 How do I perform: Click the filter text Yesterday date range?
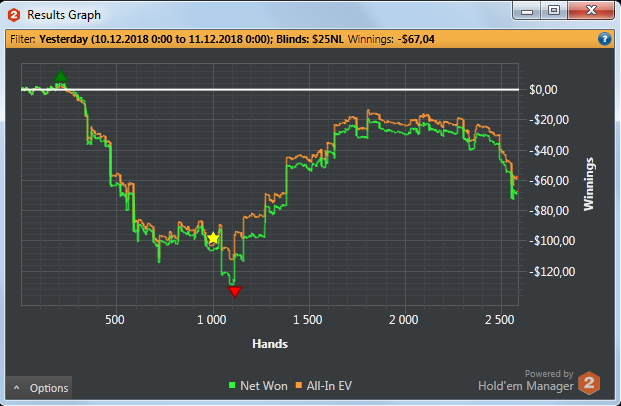point(156,39)
